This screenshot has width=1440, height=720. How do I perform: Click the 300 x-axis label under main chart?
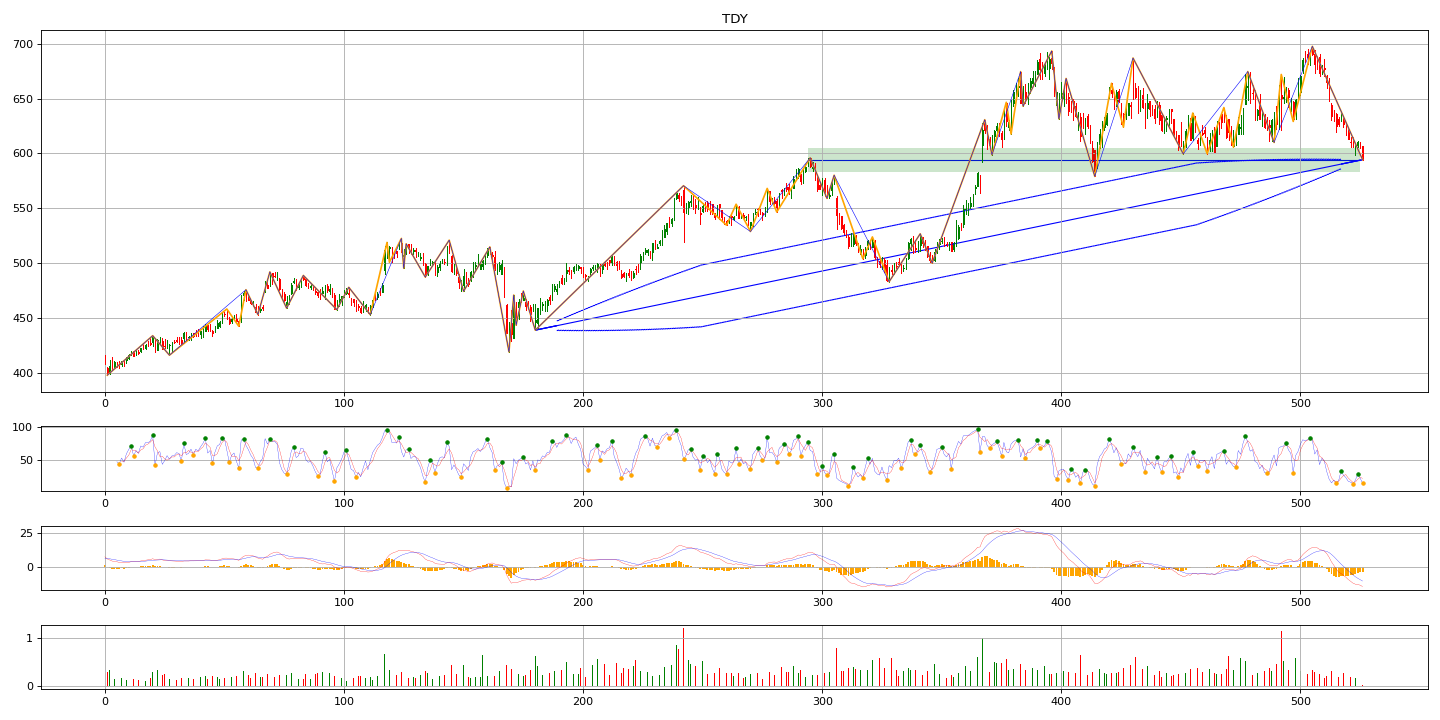(822, 403)
